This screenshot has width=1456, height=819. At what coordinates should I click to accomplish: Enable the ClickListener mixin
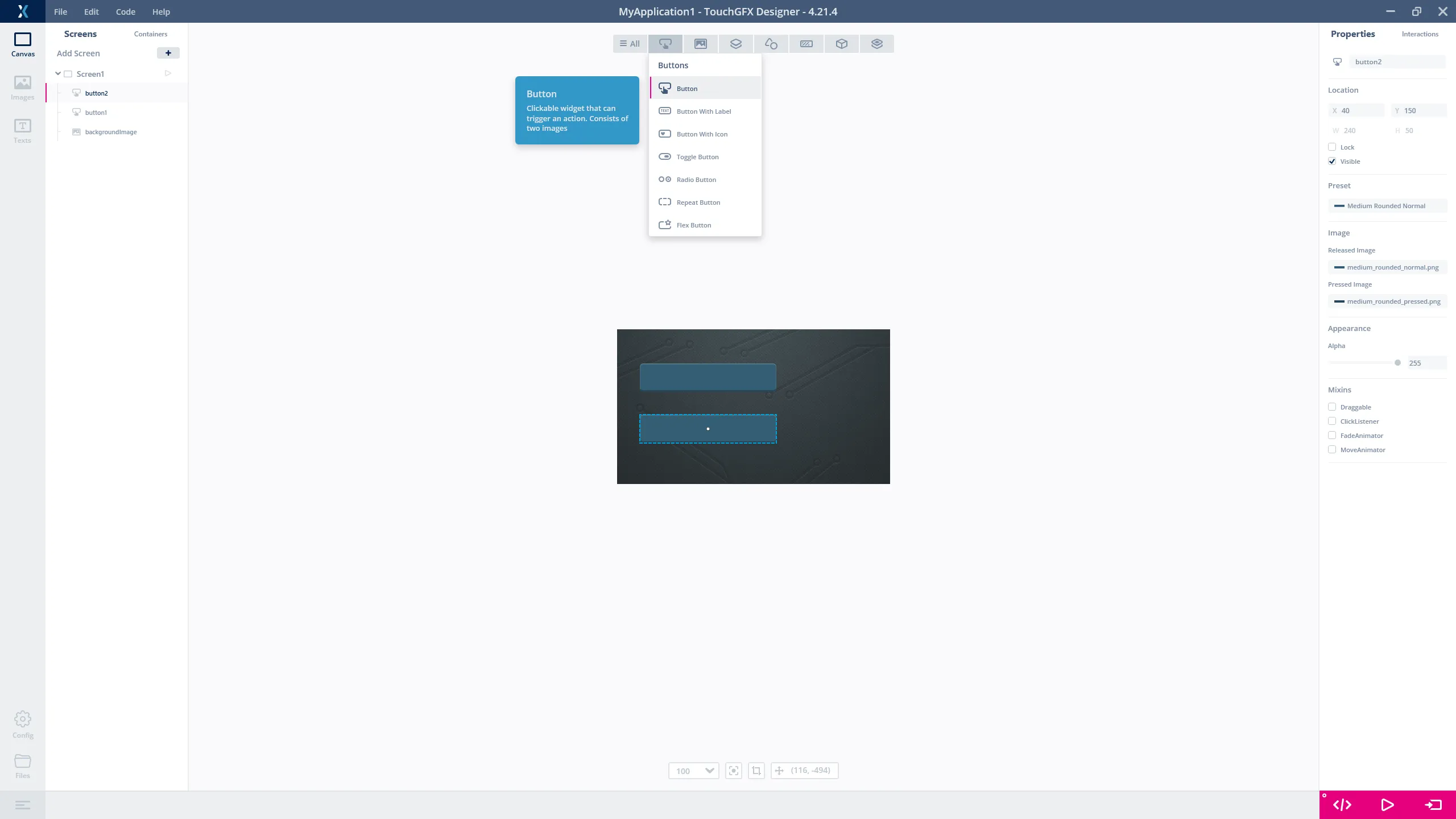[1332, 421]
